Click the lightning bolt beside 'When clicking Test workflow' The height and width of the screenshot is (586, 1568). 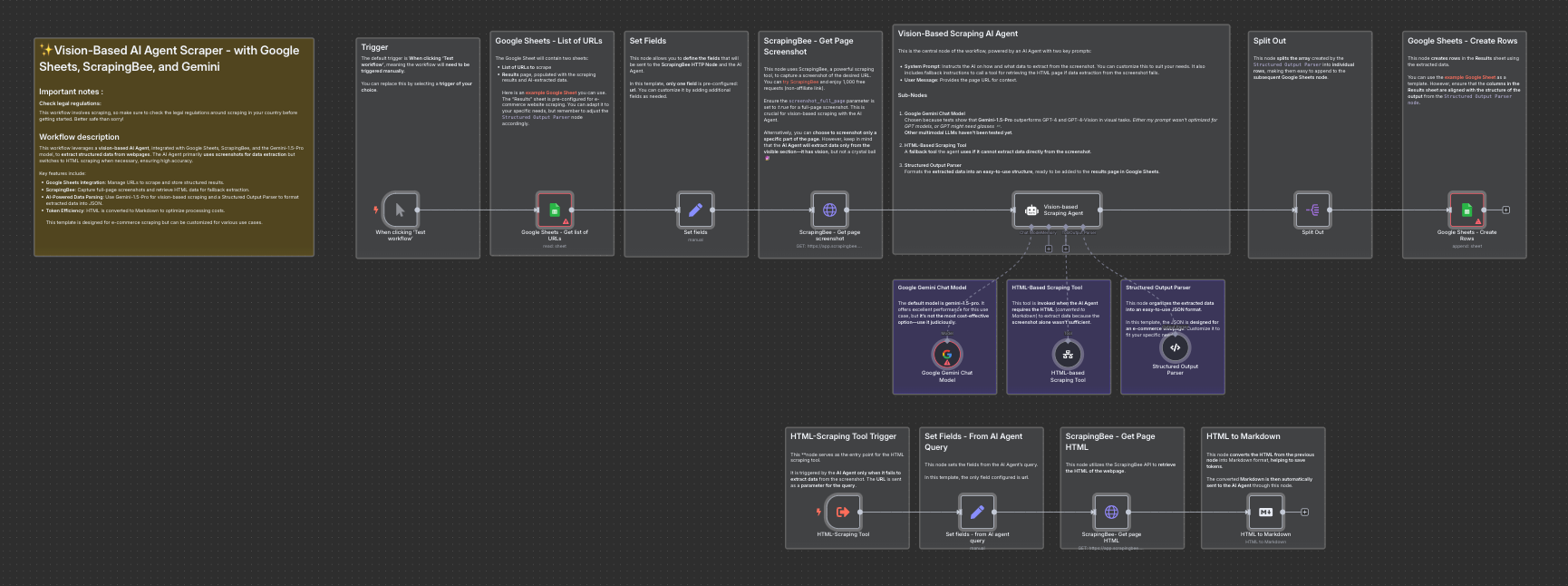tap(376, 210)
